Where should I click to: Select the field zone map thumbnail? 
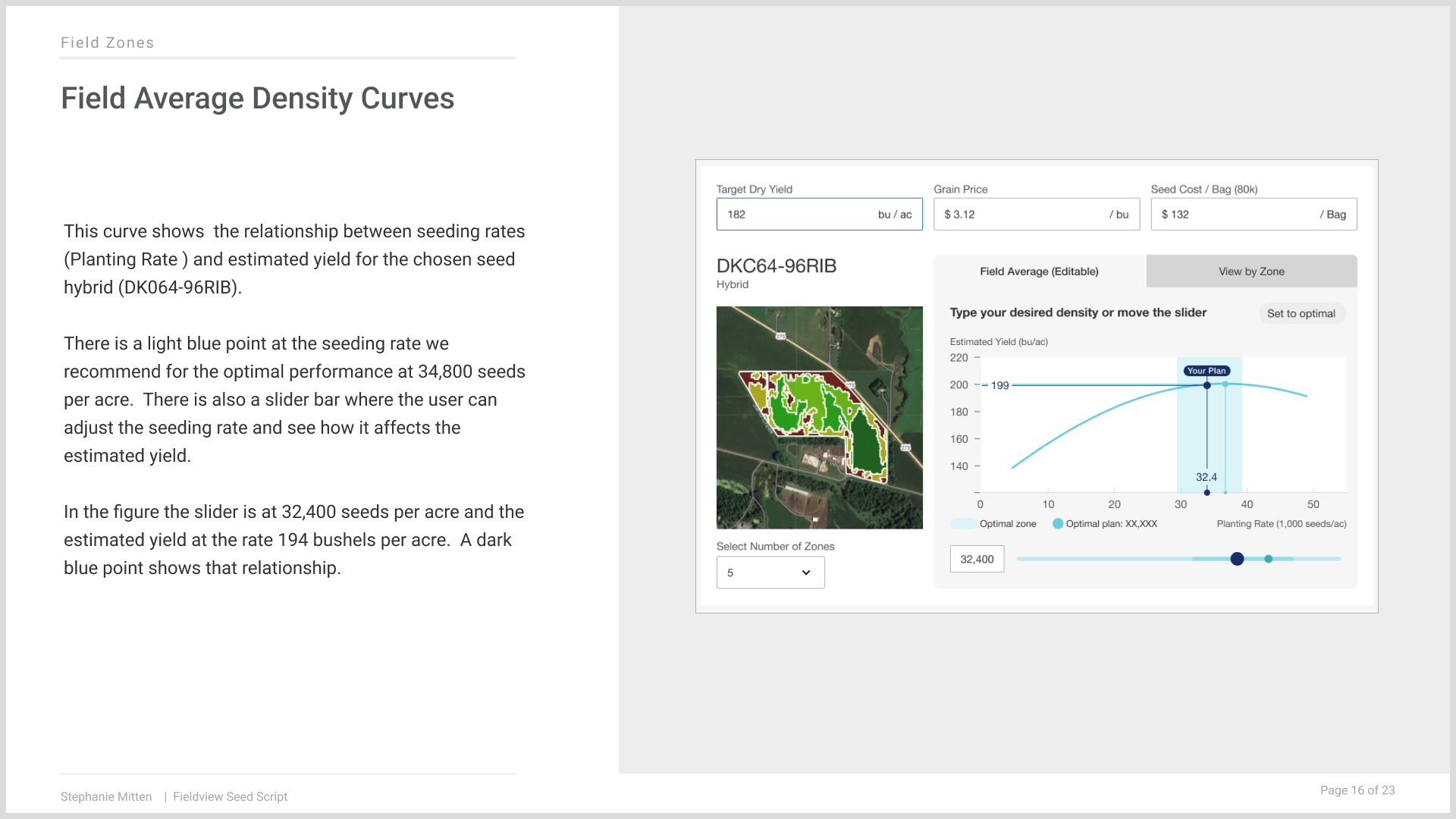coord(820,418)
